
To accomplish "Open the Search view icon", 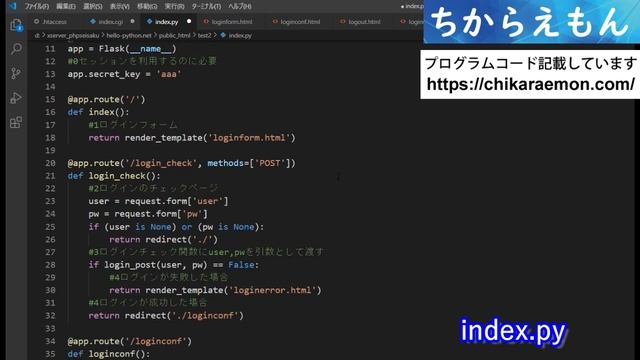I will [x=16, y=49].
